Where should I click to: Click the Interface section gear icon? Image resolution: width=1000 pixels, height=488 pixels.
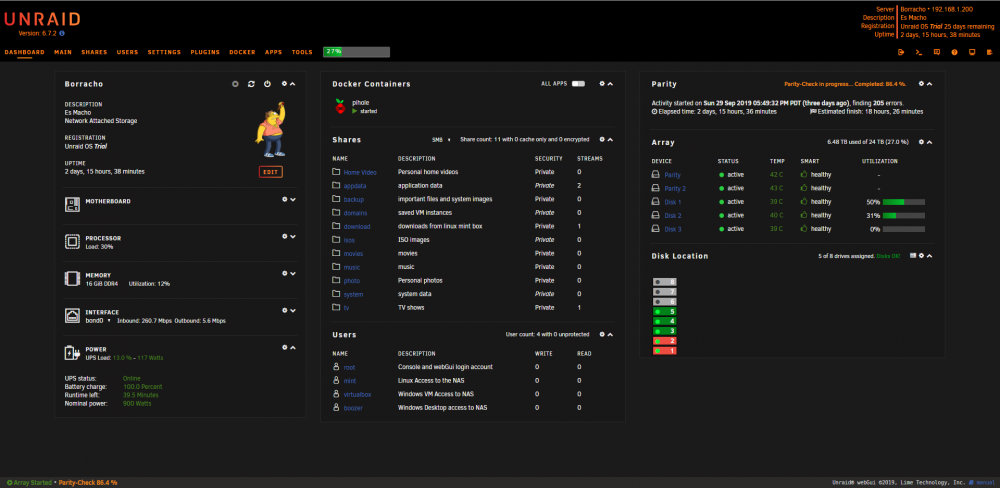[x=285, y=311]
